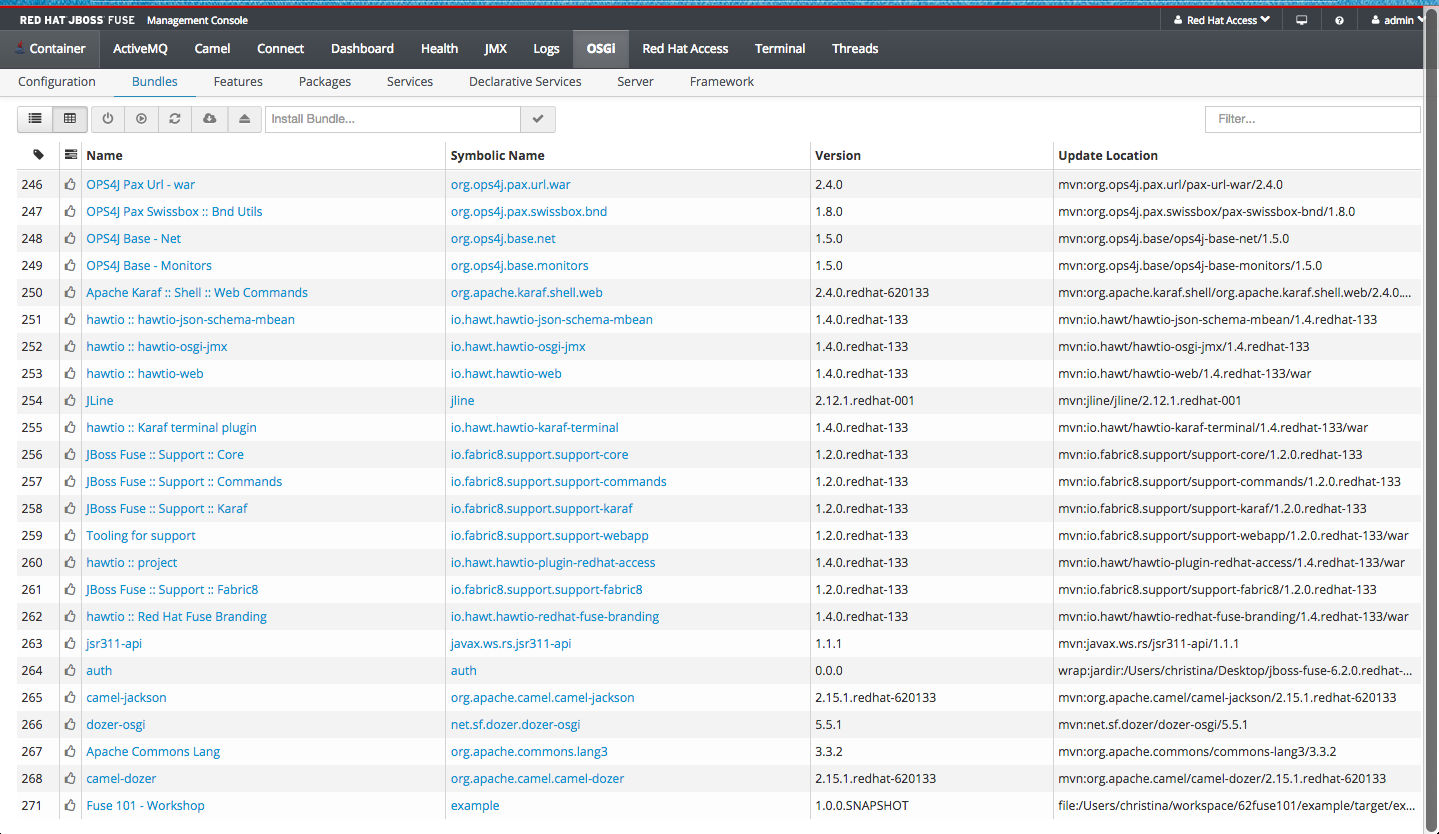This screenshot has height=834, width=1439.
Task: Open the JMX tab
Action: pos(495,48)
